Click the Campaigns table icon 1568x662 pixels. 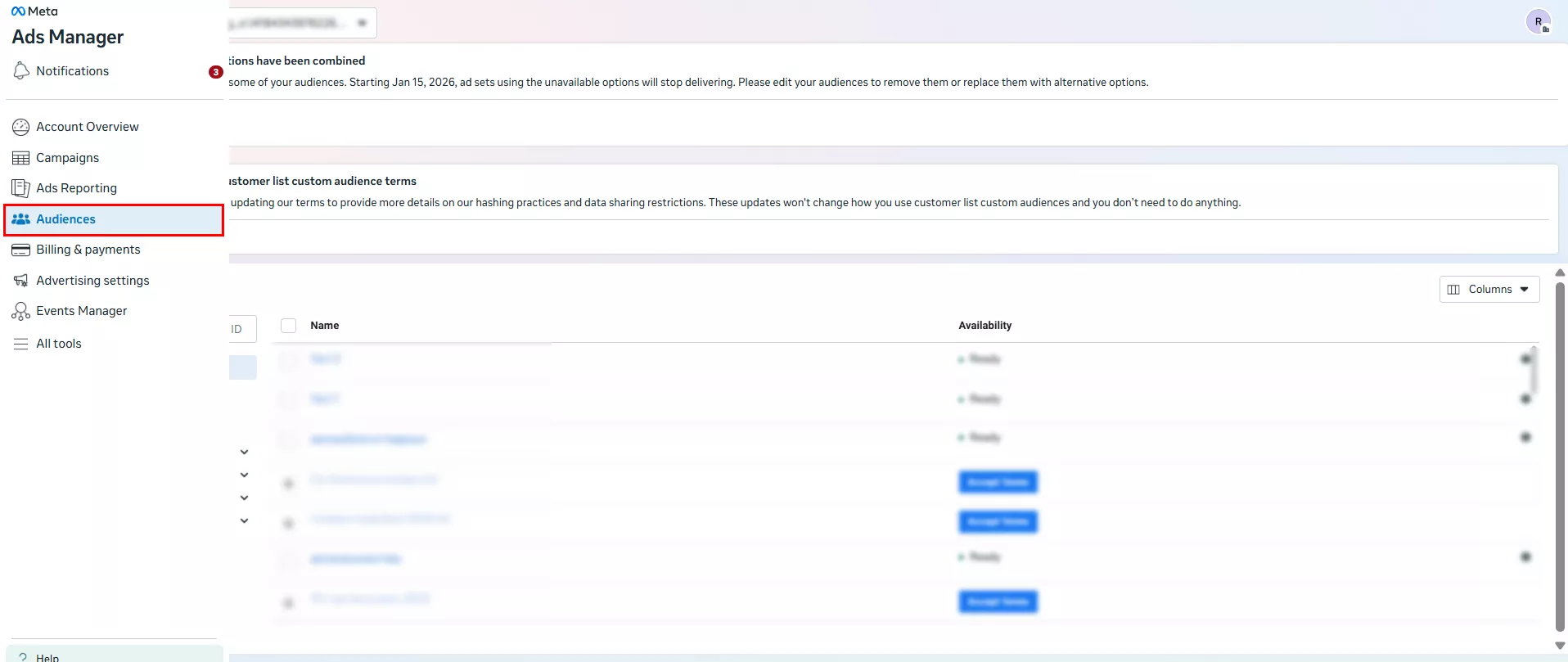click(21, 158)
